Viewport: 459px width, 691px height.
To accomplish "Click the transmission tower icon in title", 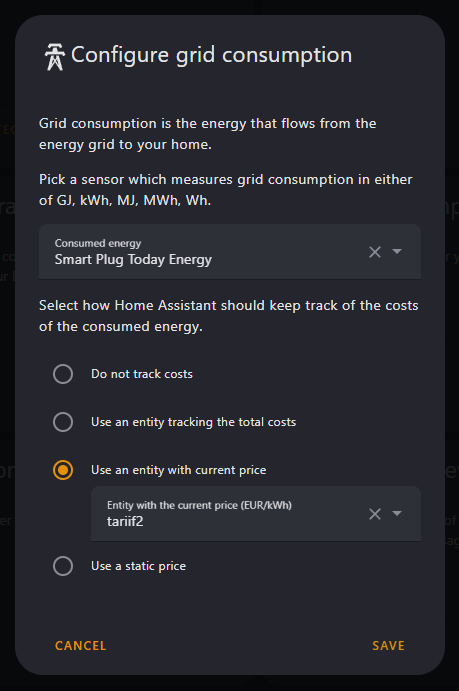I will coord(55,57).
